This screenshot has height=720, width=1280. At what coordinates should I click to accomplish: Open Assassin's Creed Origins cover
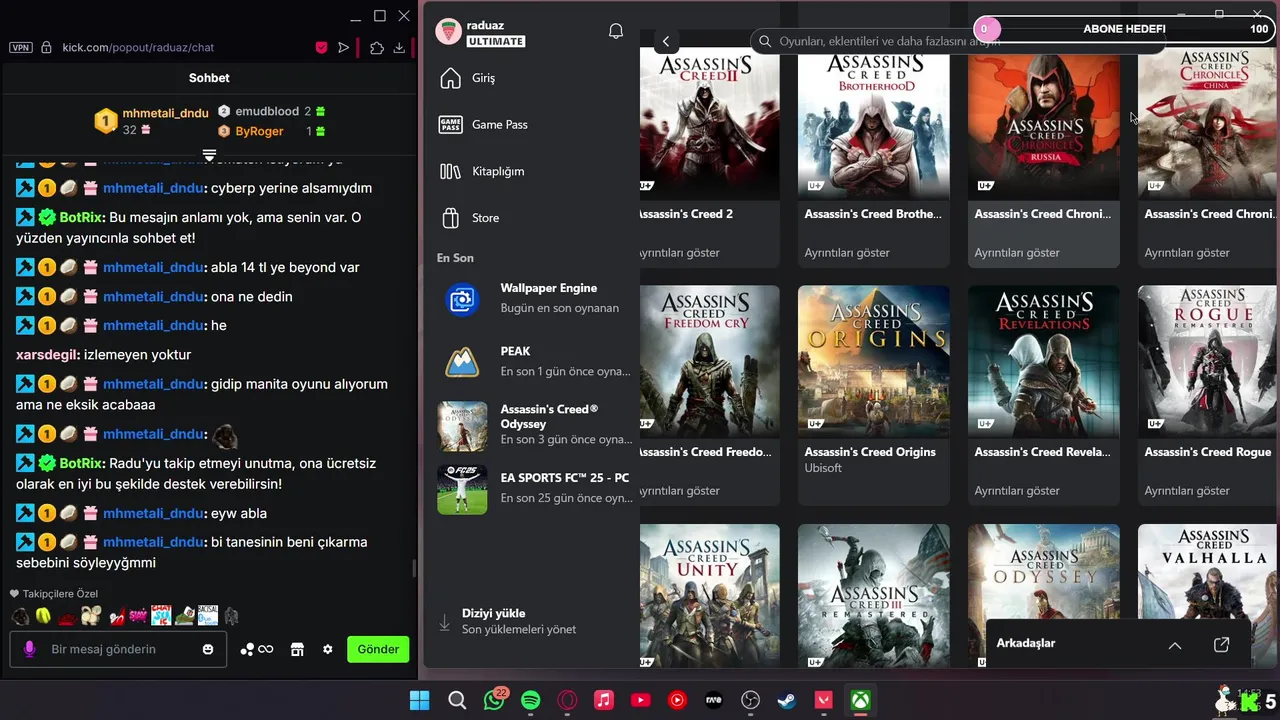coord(874,361)
